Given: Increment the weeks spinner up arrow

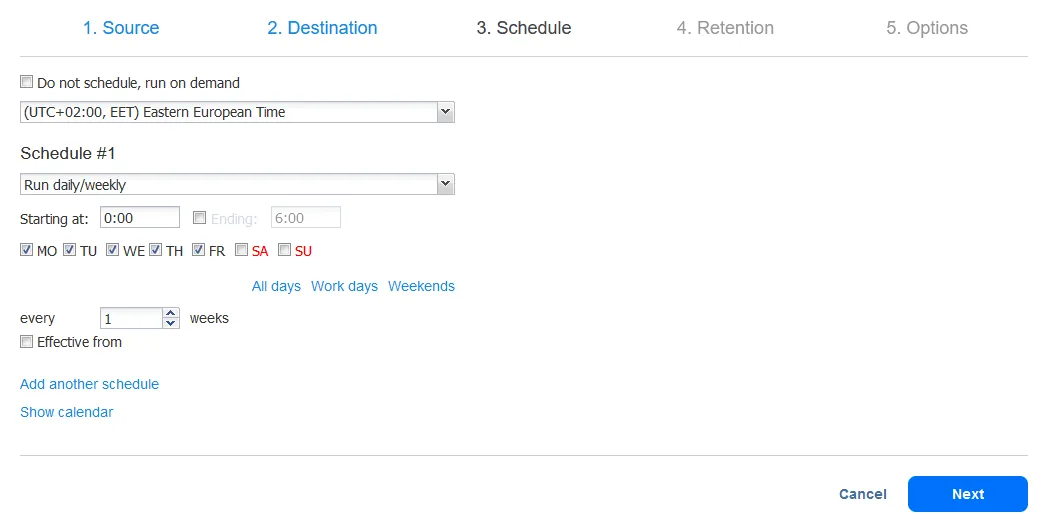Looking at the screenshot, I should coord(170,313).
